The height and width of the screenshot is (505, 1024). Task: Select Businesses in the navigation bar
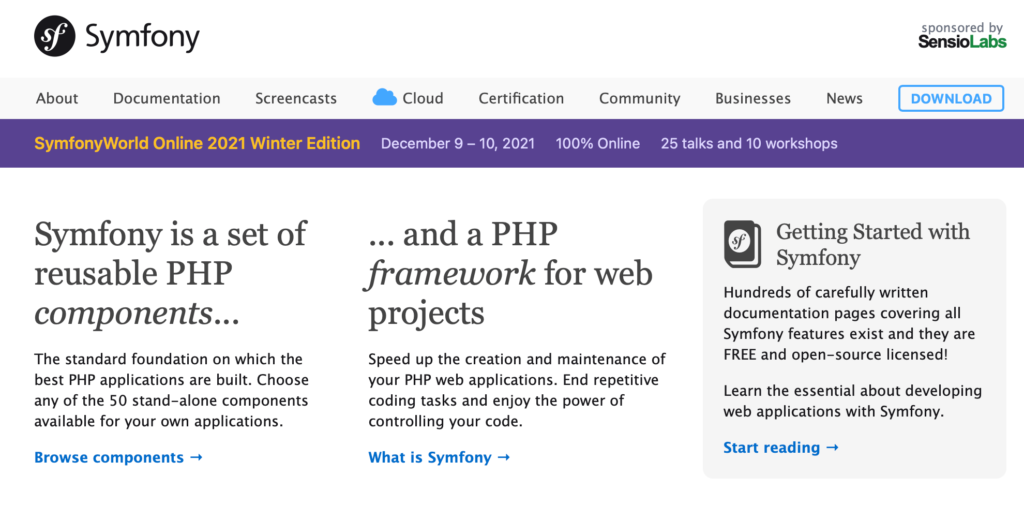753,99
